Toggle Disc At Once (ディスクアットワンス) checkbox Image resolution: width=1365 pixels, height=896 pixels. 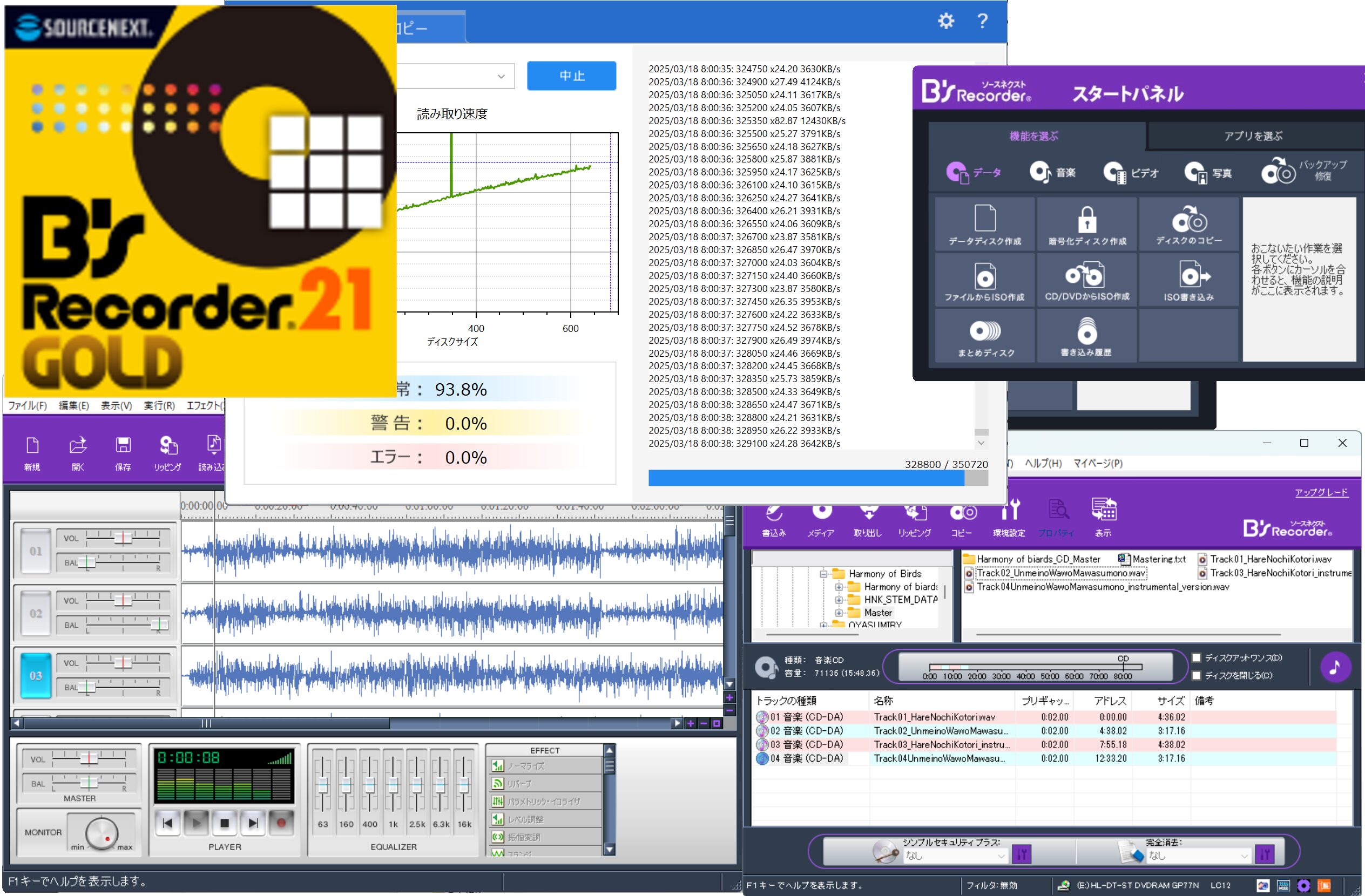[1197, 657]
